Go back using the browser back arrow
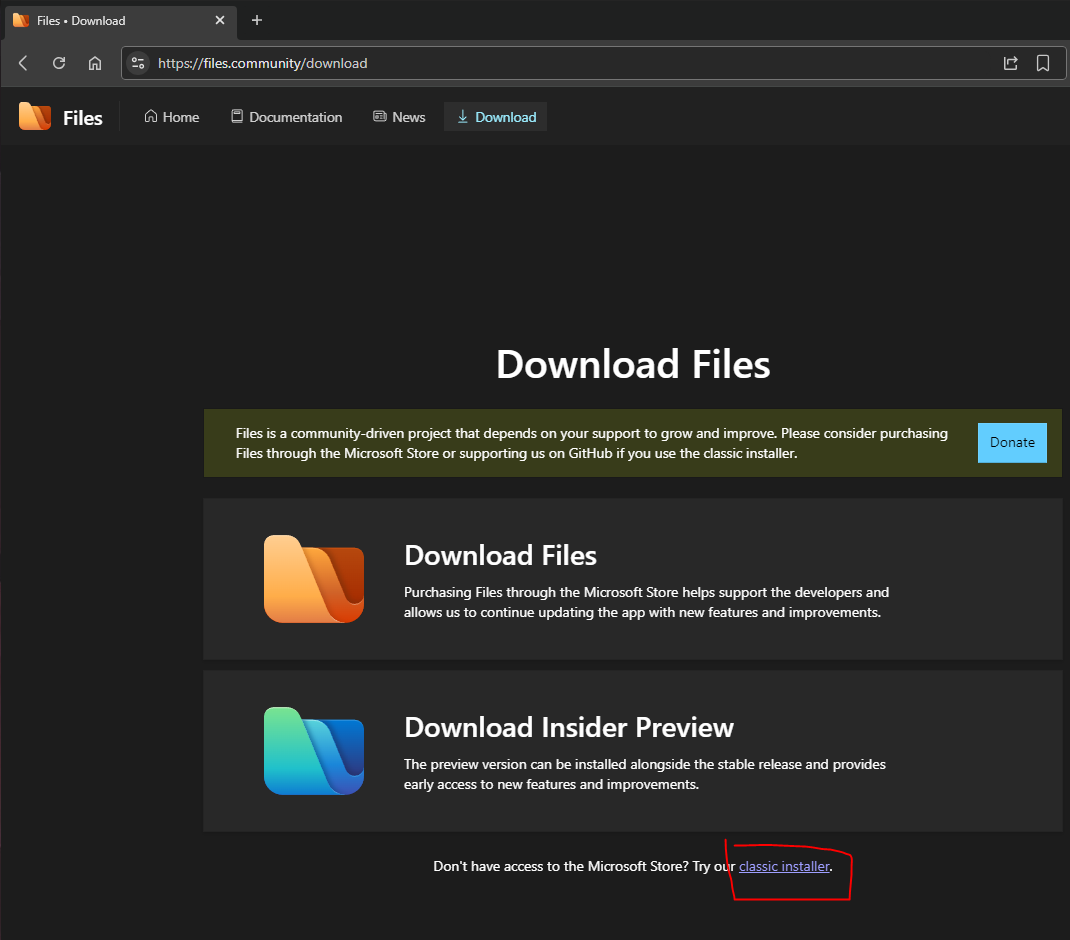Viewport: 1070px width, 940px height. click(x=23, y=63)
